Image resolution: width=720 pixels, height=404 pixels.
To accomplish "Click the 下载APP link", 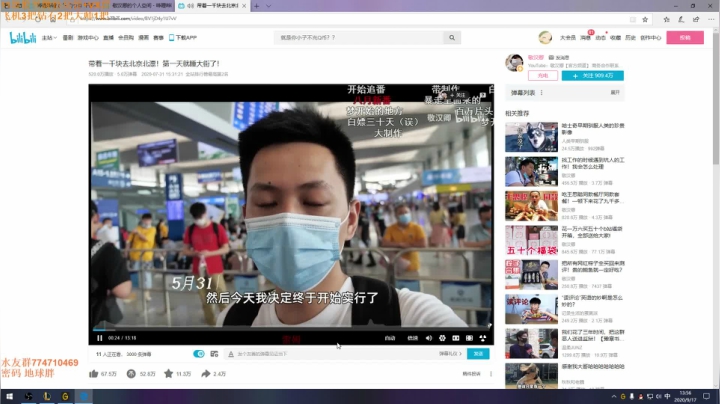I will (183, 38).
